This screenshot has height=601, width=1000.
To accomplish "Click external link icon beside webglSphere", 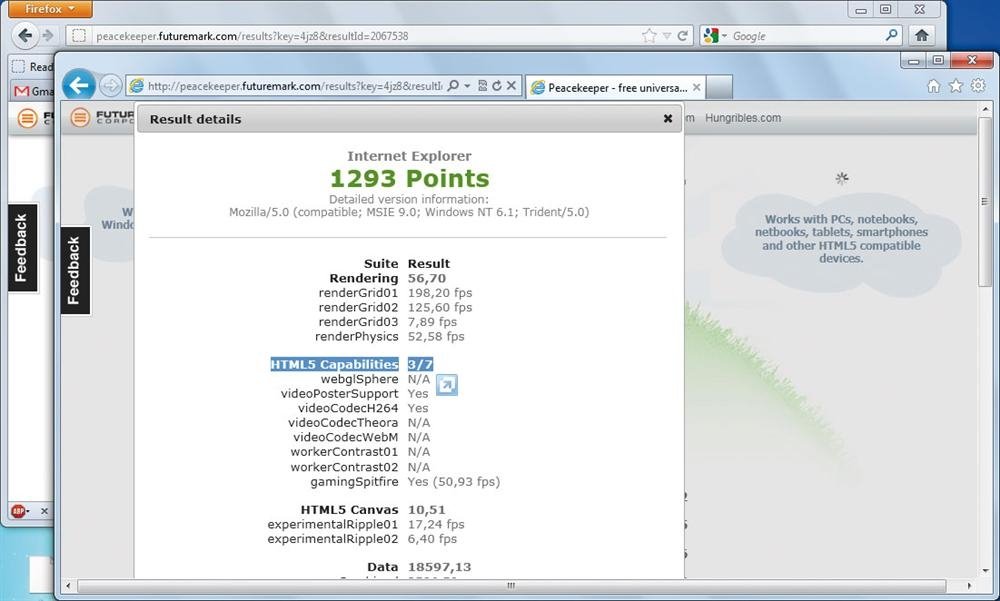I will tap(446, 385).
